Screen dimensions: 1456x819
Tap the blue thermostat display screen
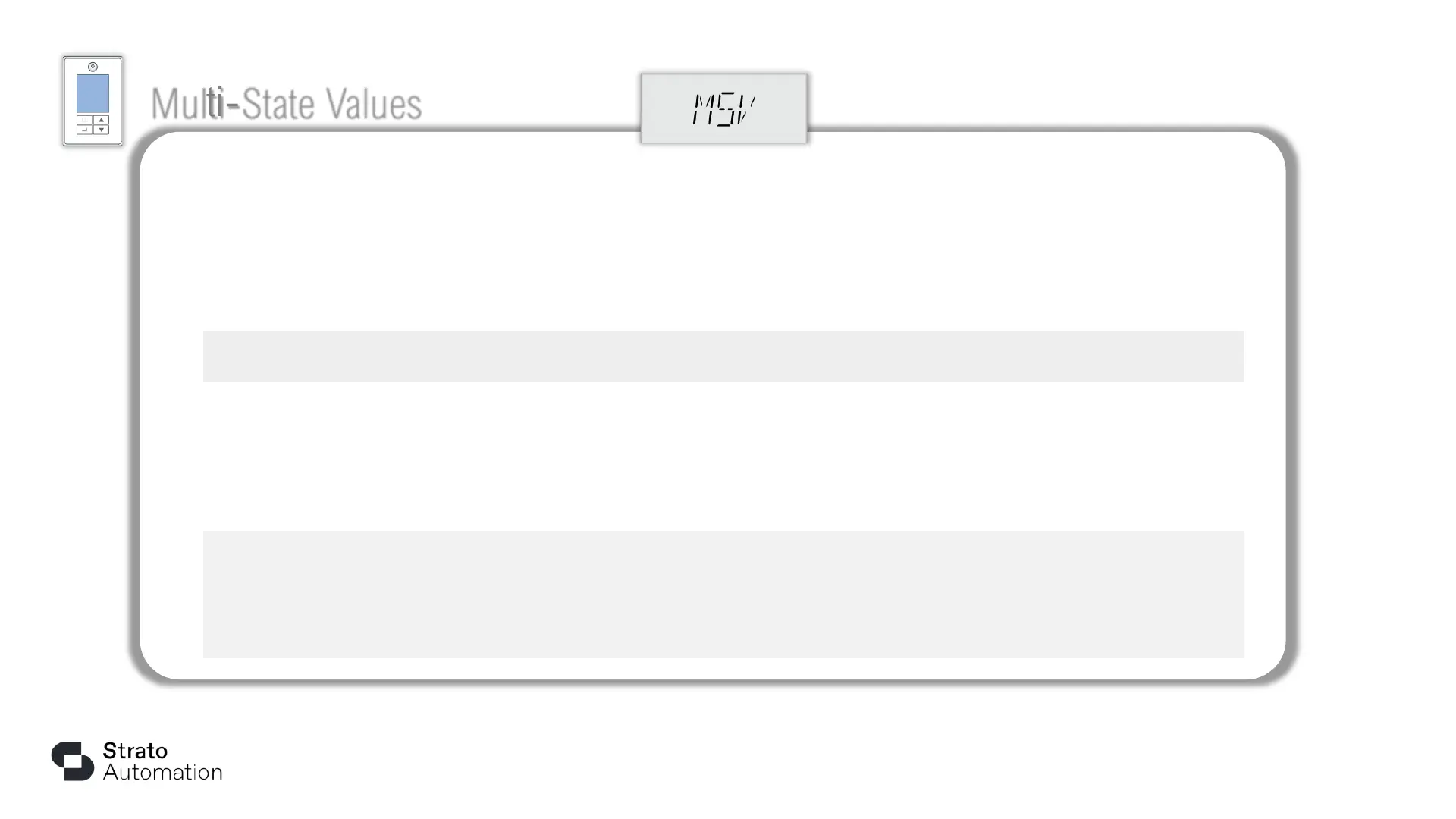pos(93,93)
